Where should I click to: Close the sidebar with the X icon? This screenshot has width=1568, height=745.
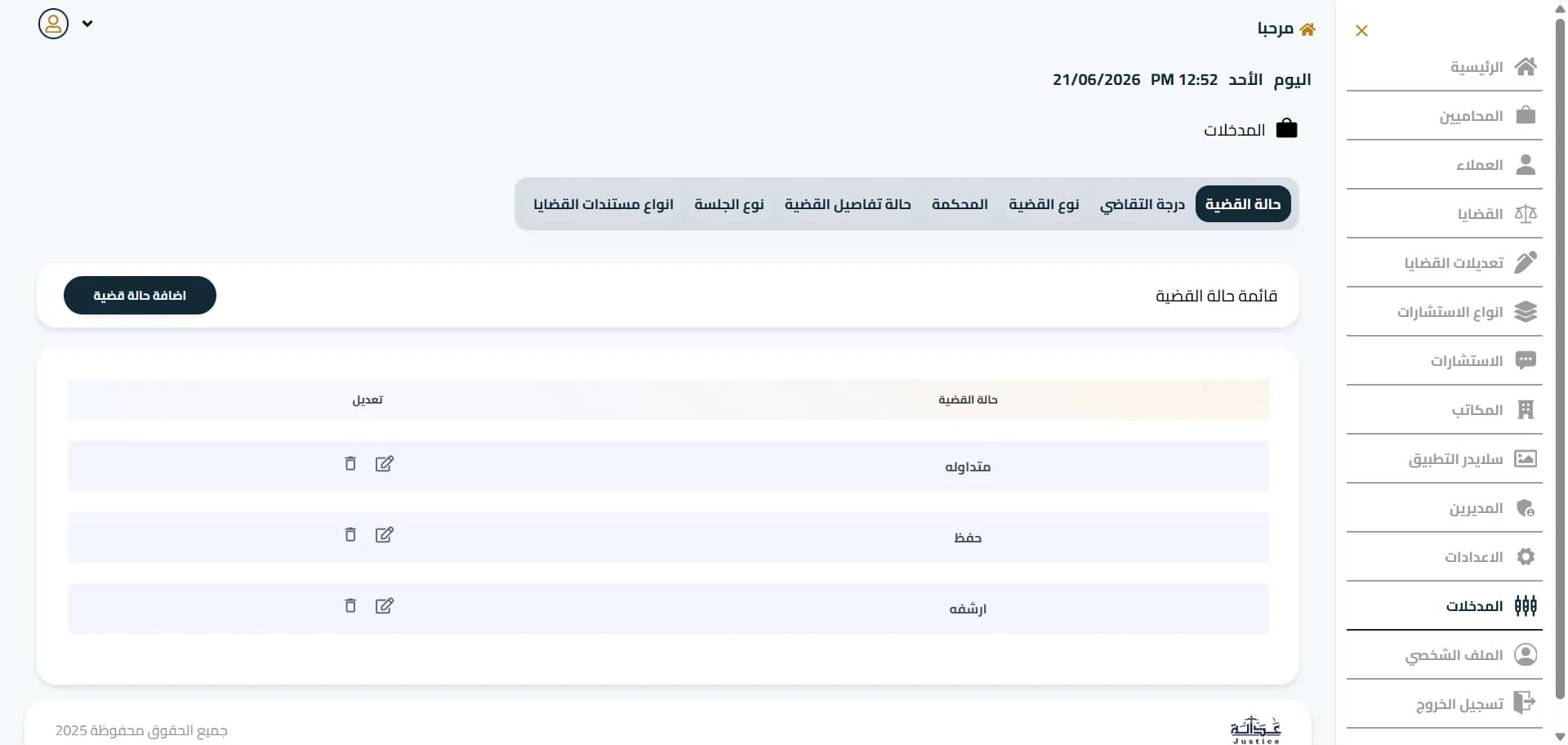click(1361, 31)
